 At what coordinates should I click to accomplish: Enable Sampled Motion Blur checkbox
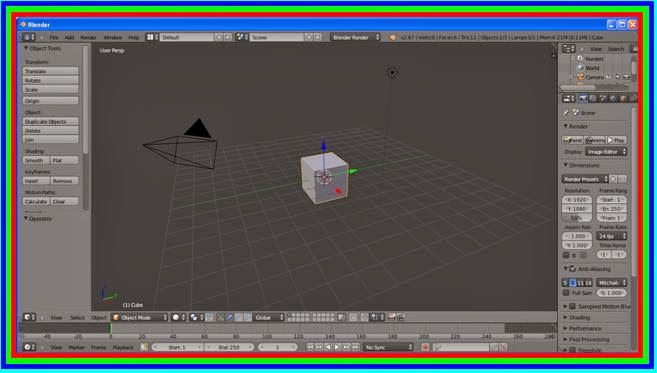573,306
